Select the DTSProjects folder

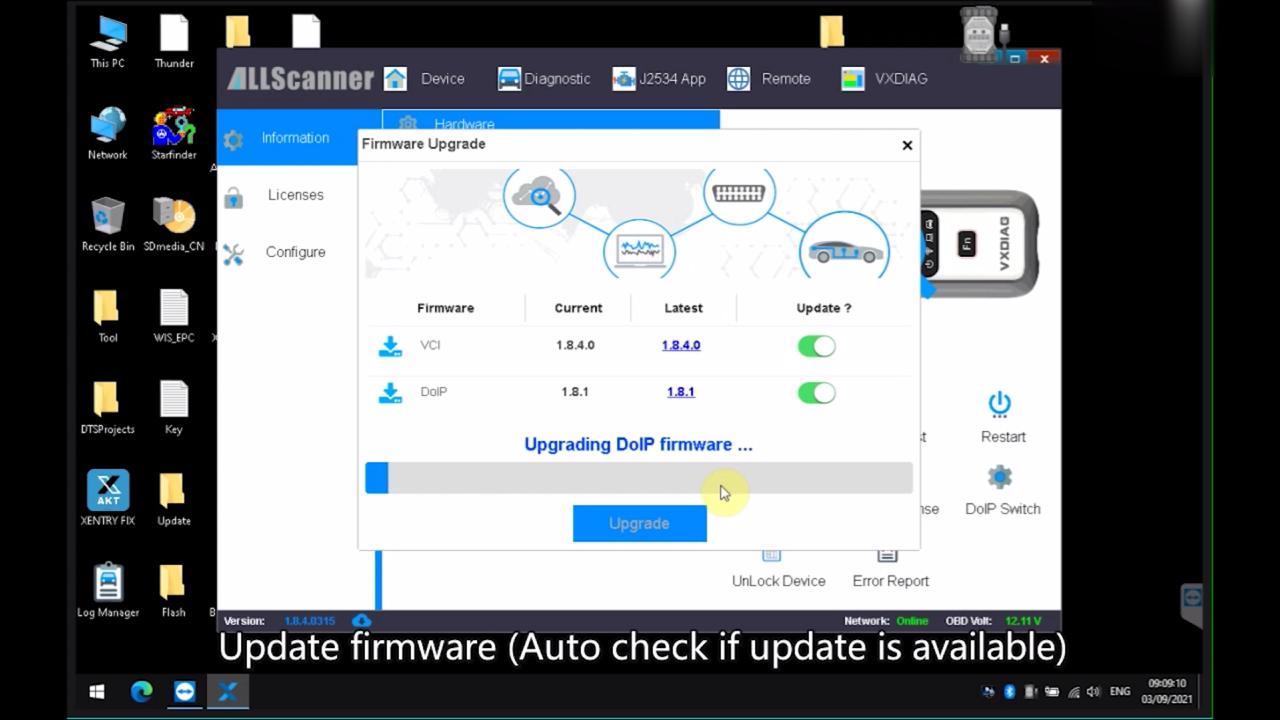coord(108,408)
